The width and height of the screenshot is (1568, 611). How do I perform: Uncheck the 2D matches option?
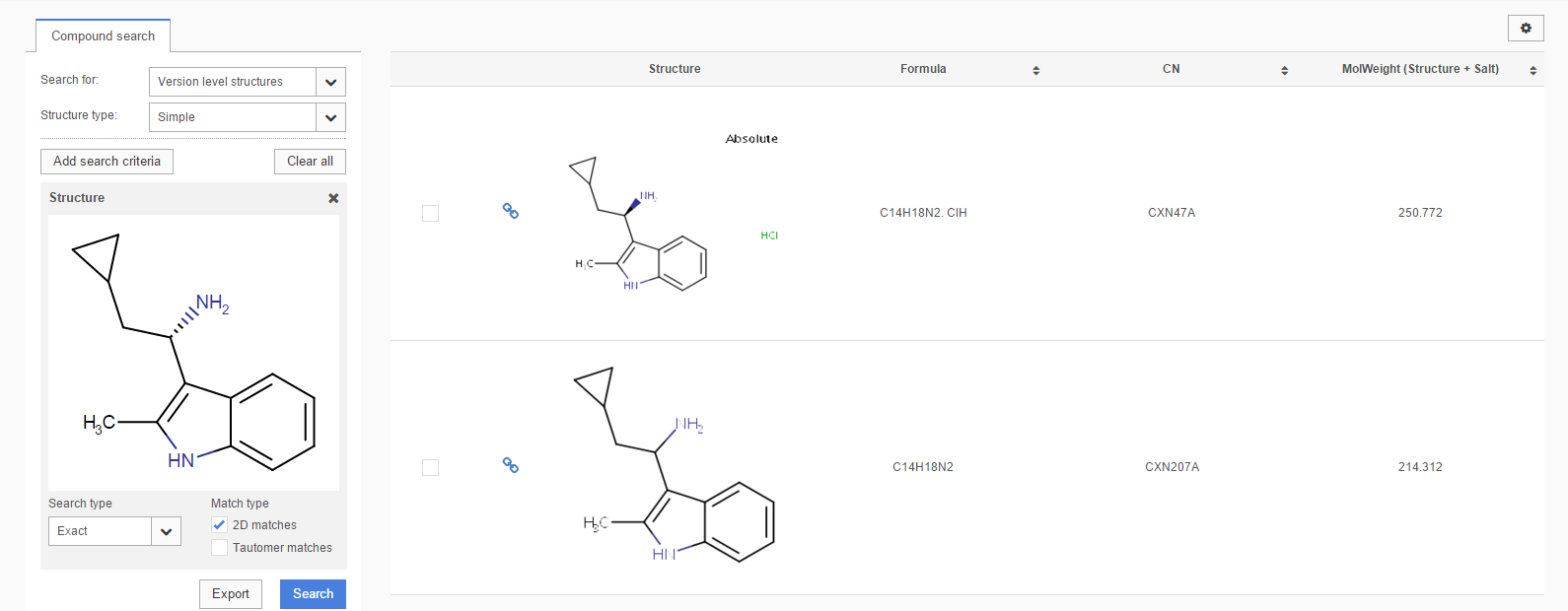pos(220,525)
